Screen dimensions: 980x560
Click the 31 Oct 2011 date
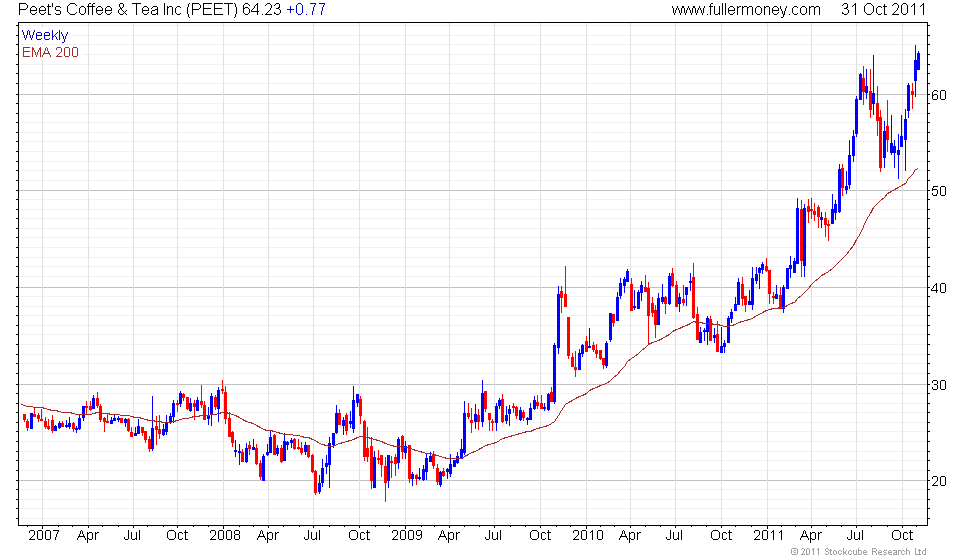883,10
